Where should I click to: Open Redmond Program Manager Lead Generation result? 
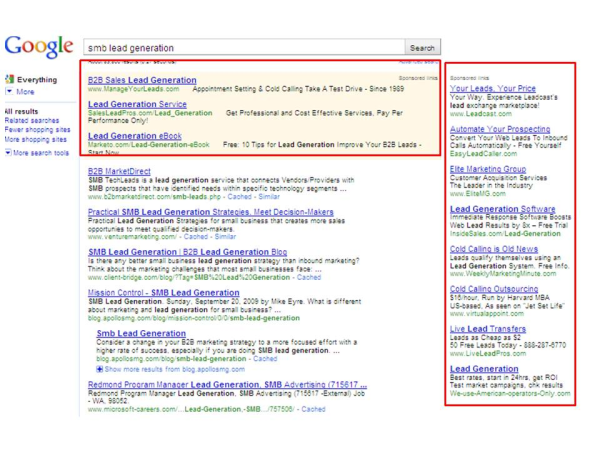[227, 385]
